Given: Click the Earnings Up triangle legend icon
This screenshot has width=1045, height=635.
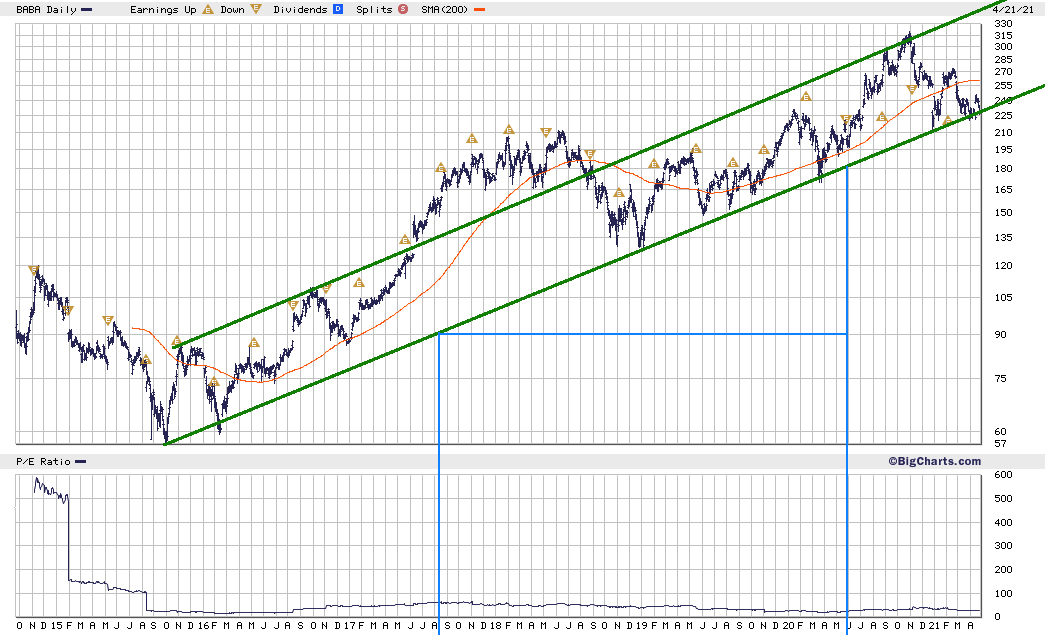Looking at the screenshot, I should coord(208,9).
